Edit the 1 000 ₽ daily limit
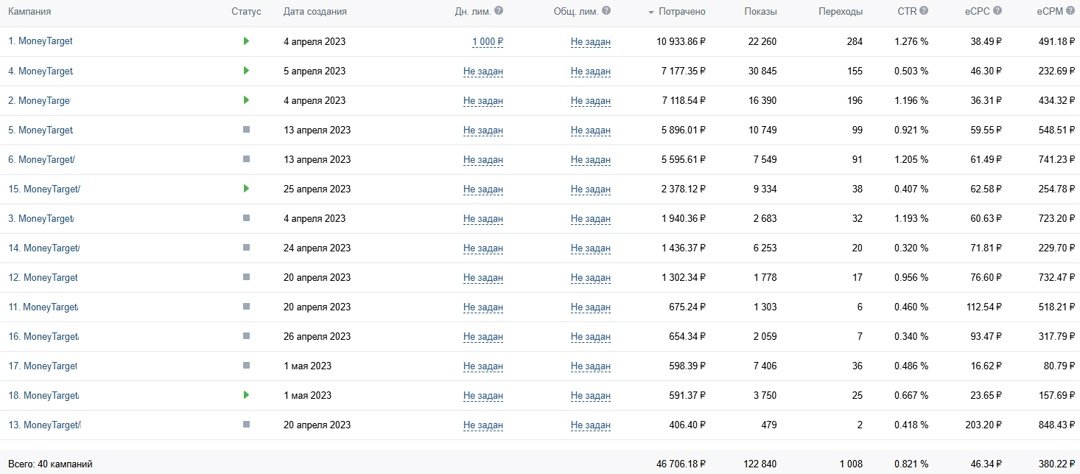1080x474 pixels. tap(487, 42)
